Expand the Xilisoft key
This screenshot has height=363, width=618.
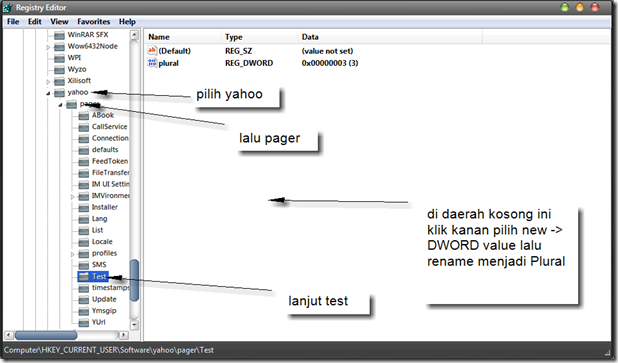(x=48, y=82)
